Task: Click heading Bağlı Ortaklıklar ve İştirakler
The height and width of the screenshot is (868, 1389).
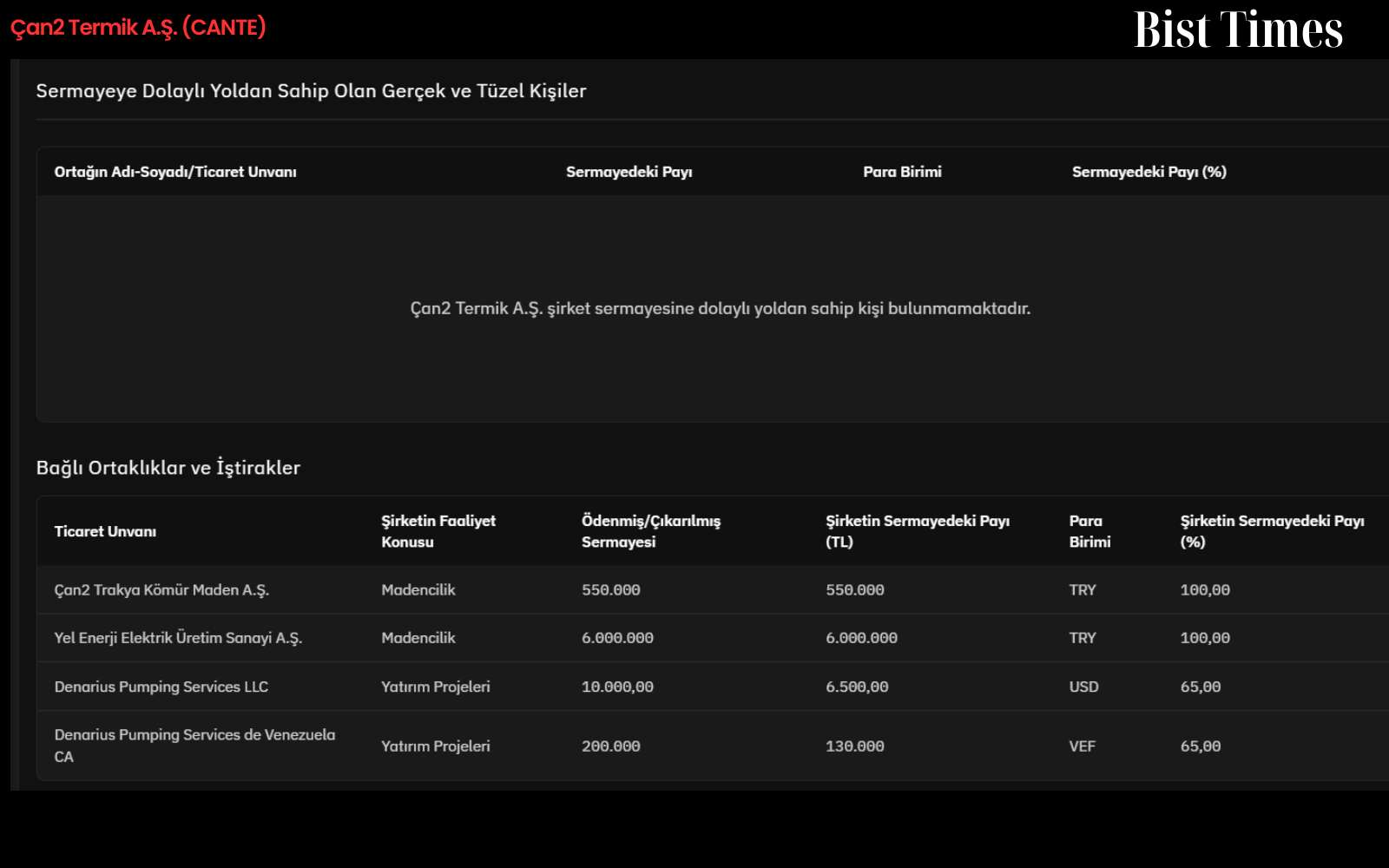Action: tap(168, 468)
